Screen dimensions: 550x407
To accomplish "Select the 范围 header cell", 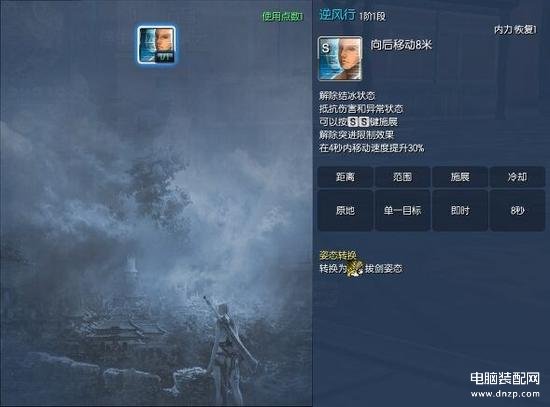I will (x=403, y=177).
